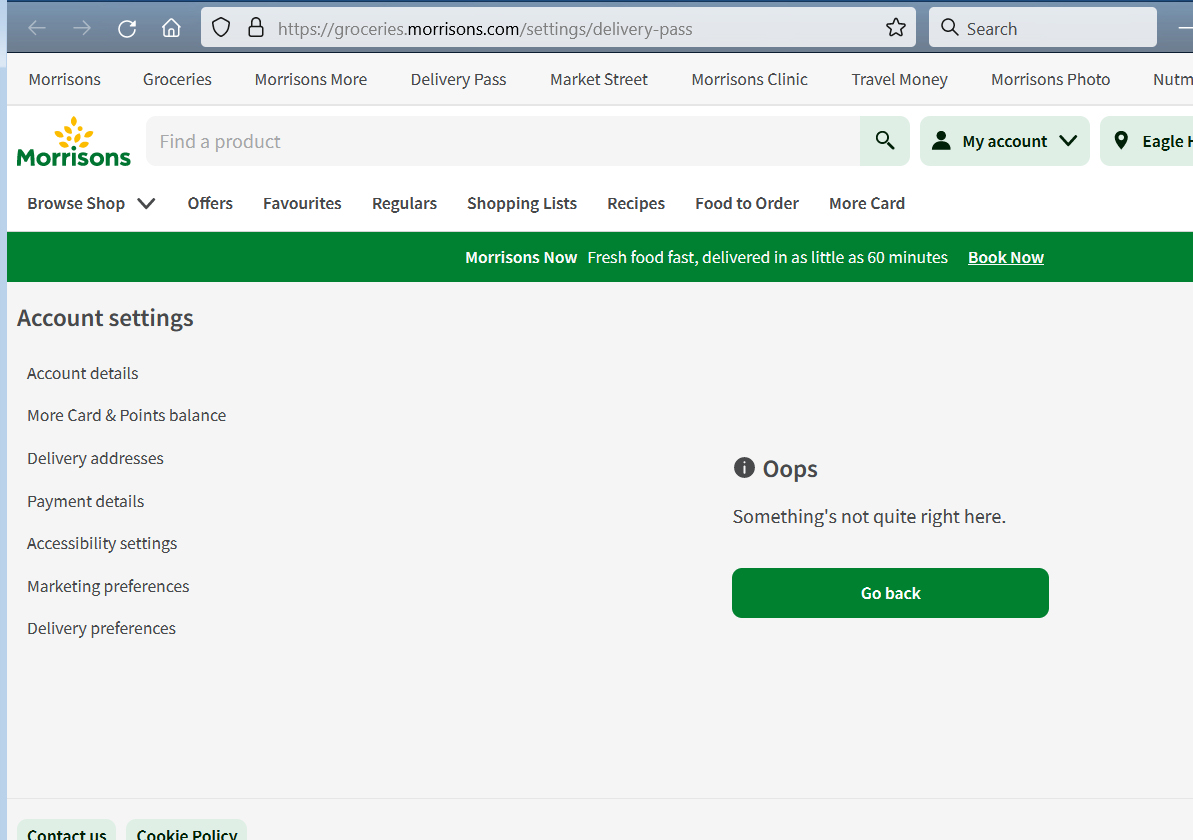The image size is (1193, 840).
Task: Open More Card & Points balance
Action: click(126, 415)
